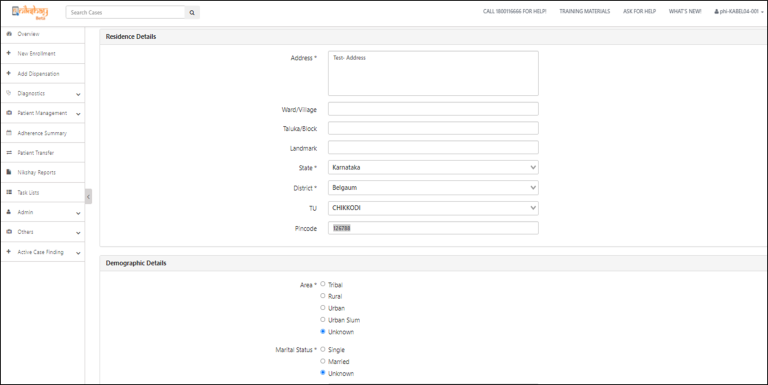This screenshot has width=768, height=385.
Task: Open the State dropdown showing Karnataka
Action: [x=433, y=168]
